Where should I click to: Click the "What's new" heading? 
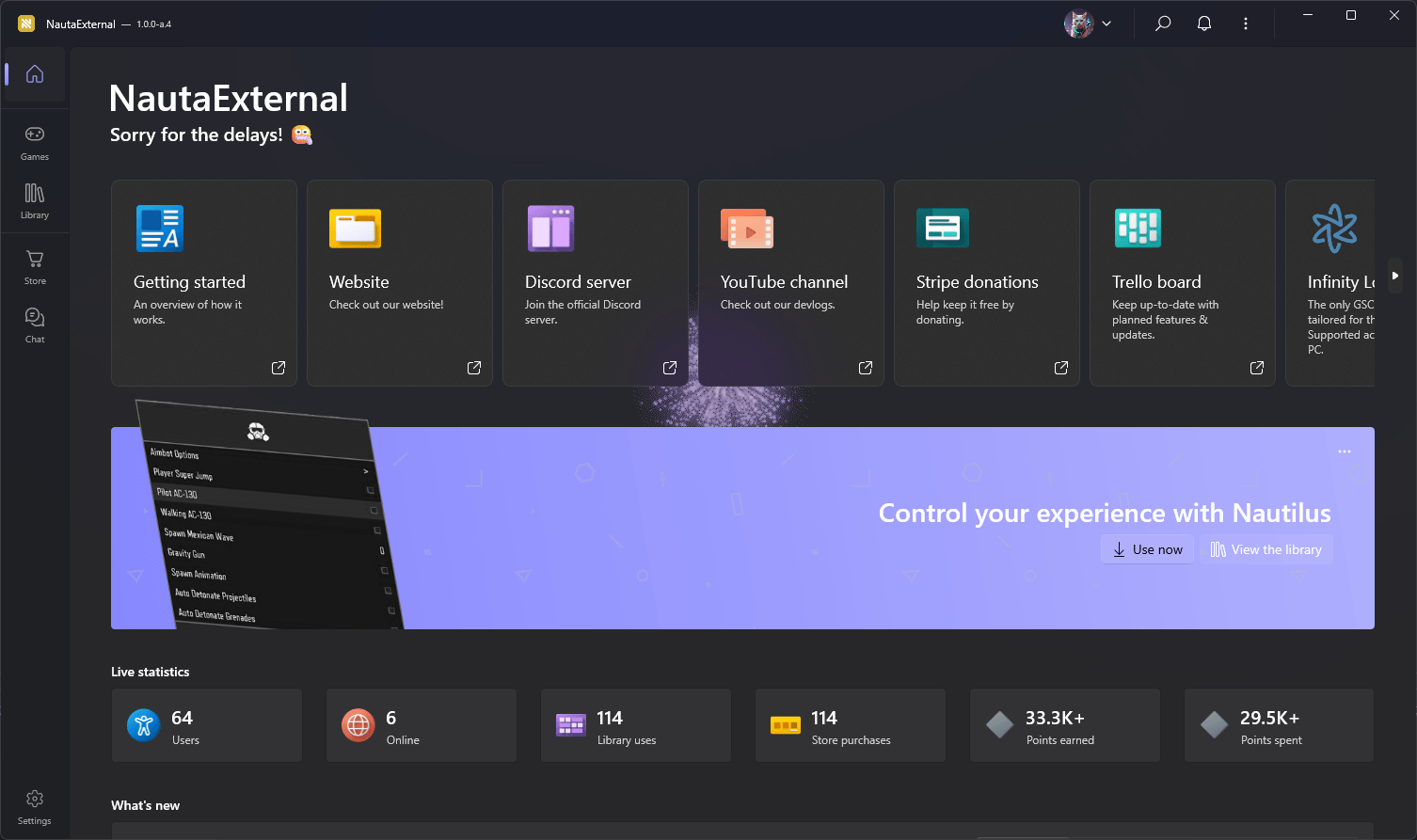[x=146, y=805]
